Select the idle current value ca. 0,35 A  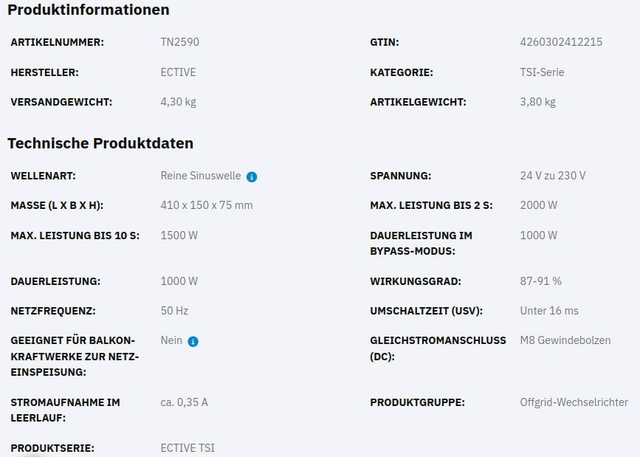pos(184,402)
